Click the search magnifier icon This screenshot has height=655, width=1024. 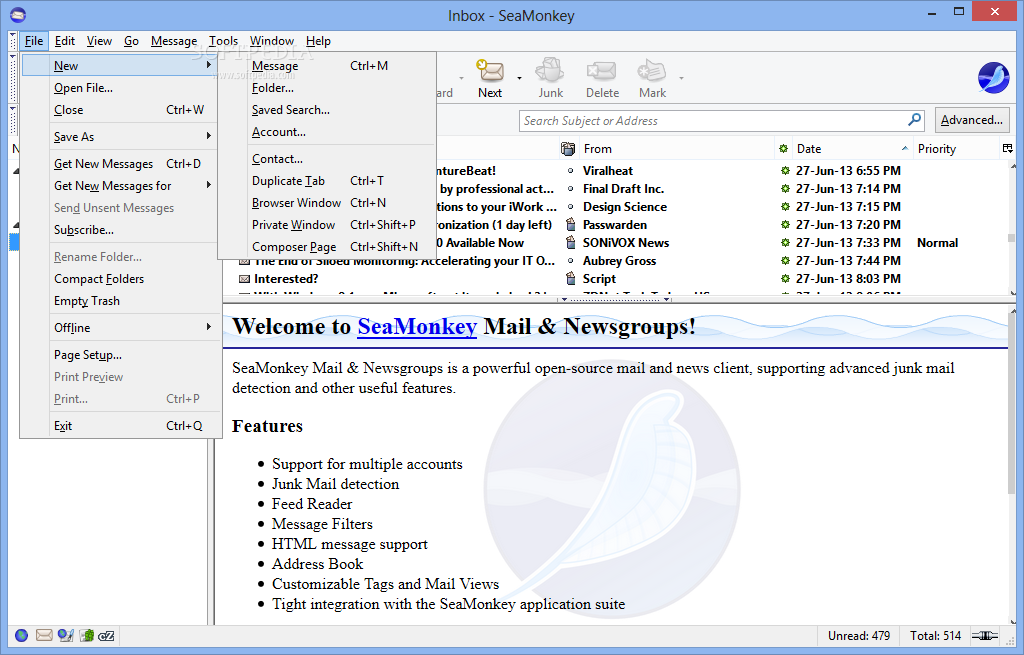(x=914, y=120)
